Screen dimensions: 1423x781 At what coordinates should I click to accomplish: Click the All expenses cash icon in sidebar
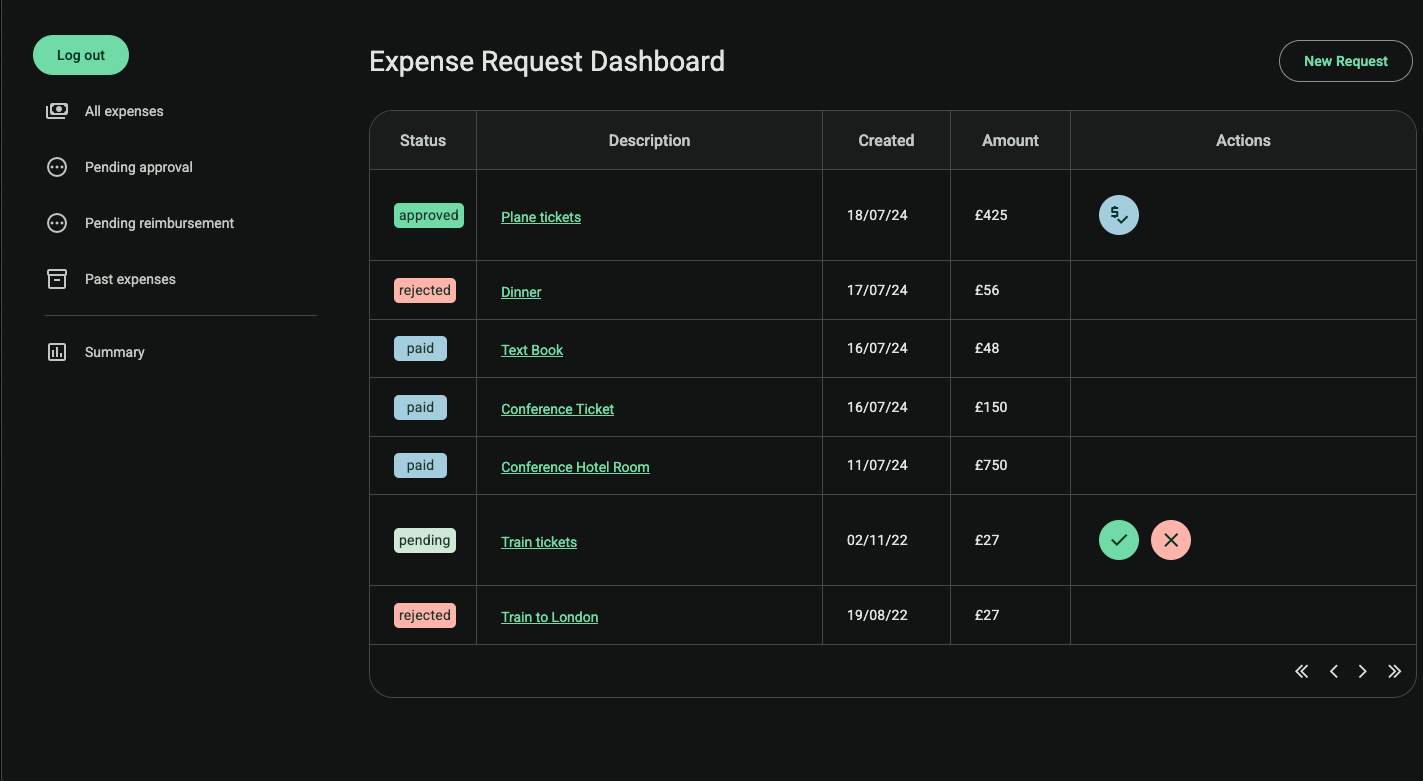57,111
